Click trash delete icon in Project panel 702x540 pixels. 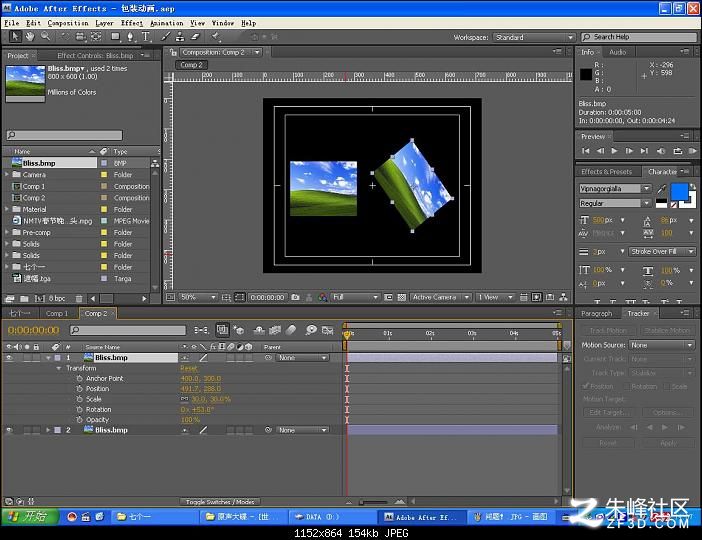point(79,298)
